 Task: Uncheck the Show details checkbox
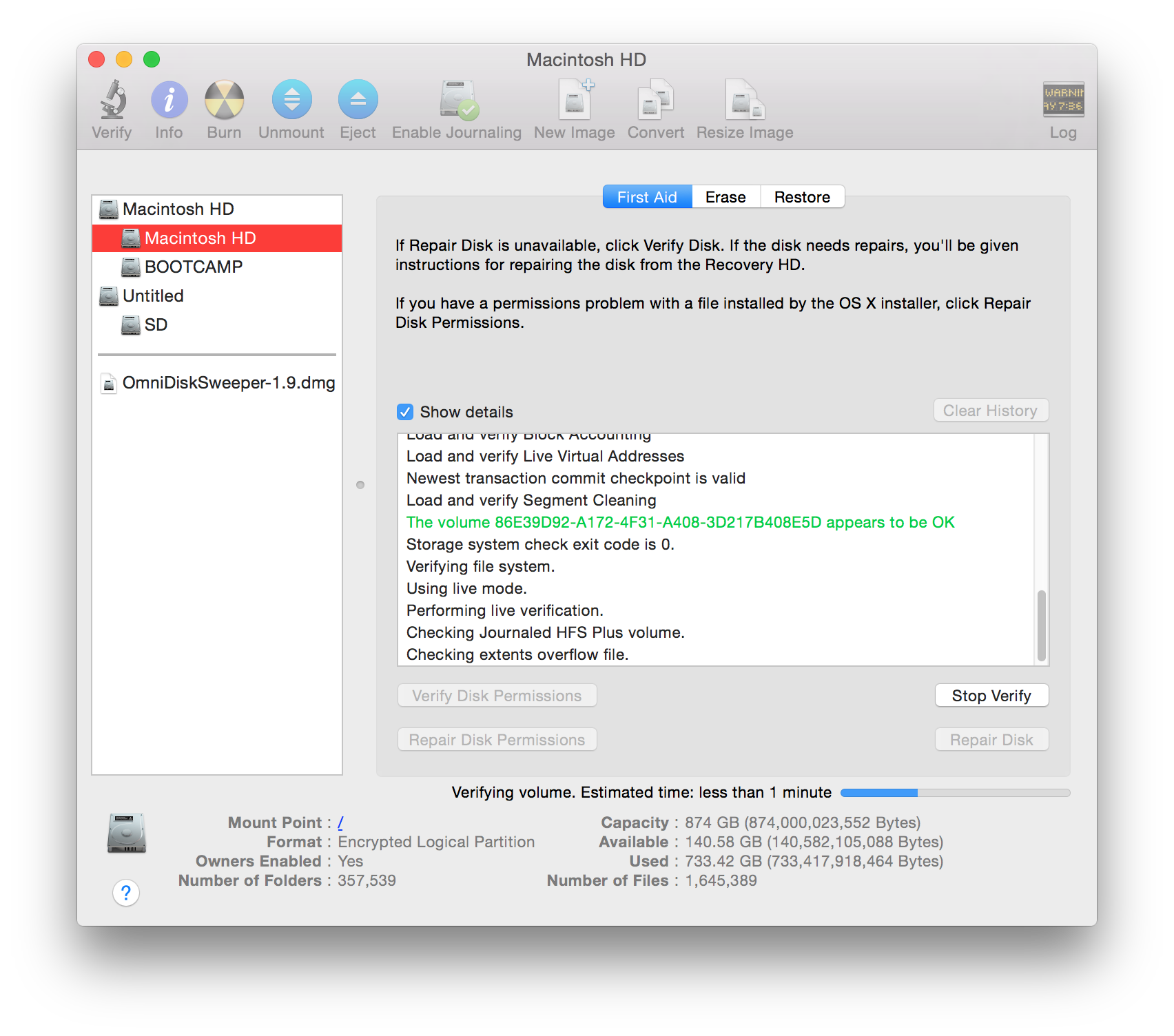tap(405, 412)
